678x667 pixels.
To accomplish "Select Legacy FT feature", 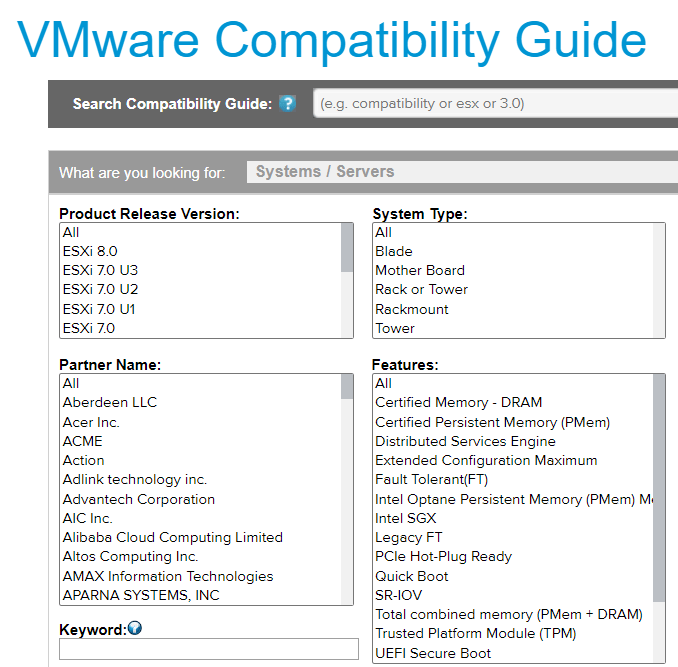I will [513, 537].
